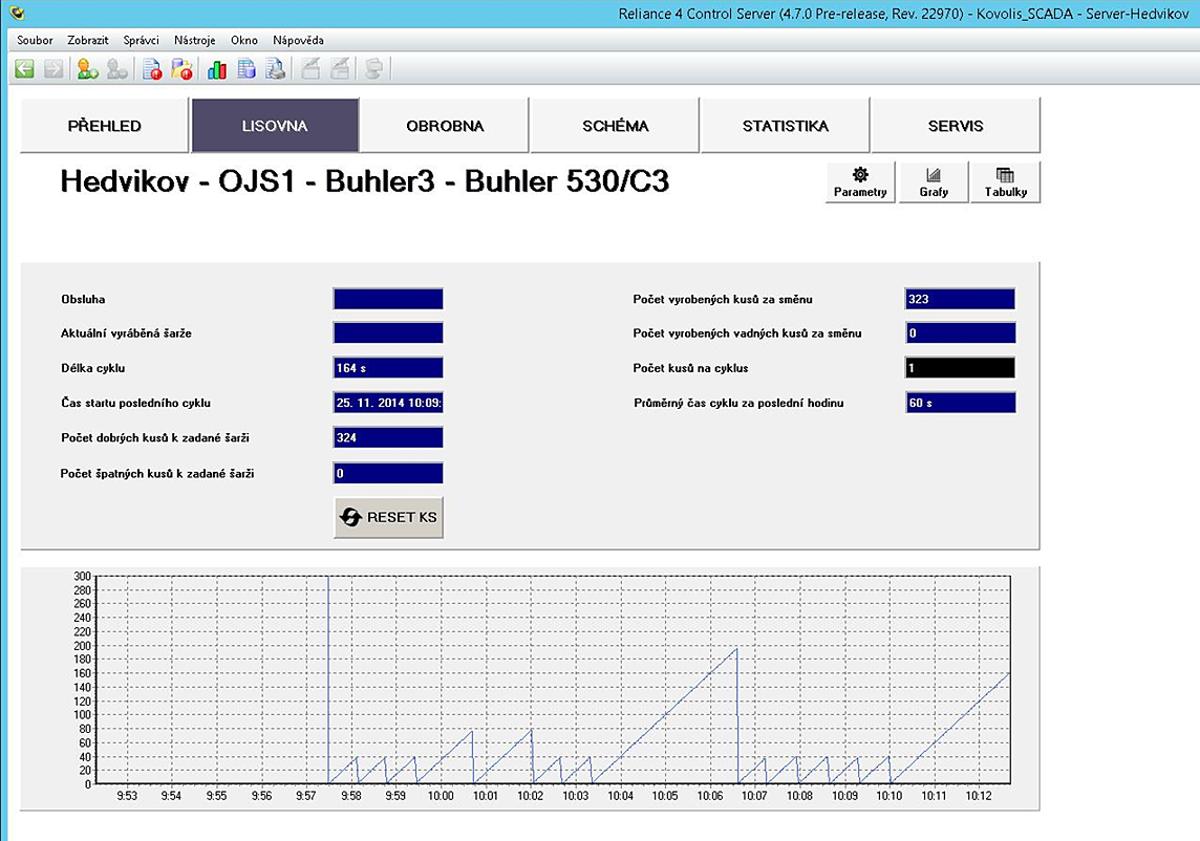Open current alarms document icon in toolbar
Image resolution: width=1200 pixels, height=841 pixels.
[x=152, y=69]
